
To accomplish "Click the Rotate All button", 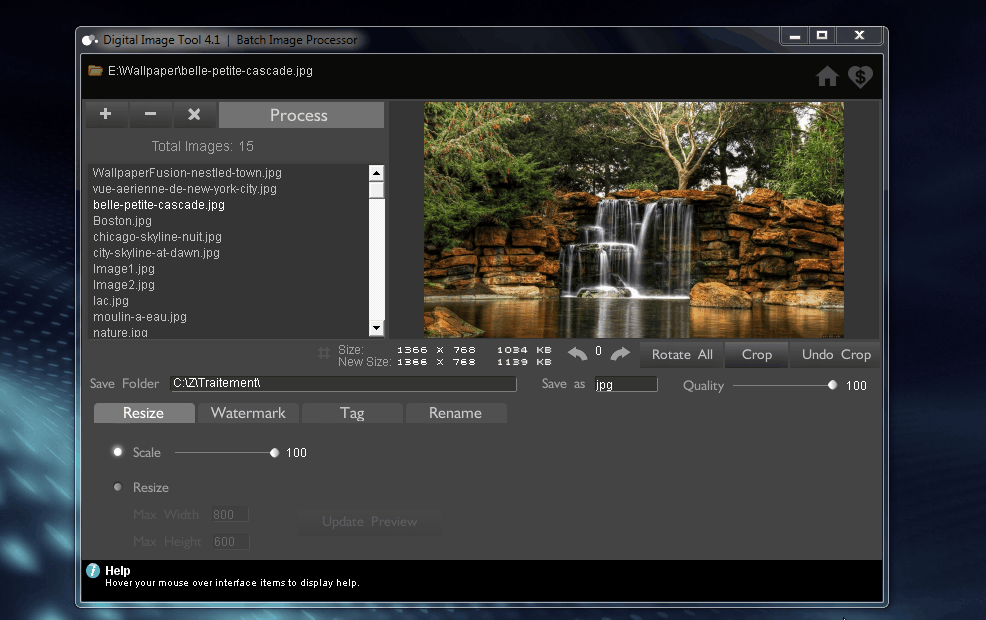I will (682, 355).
